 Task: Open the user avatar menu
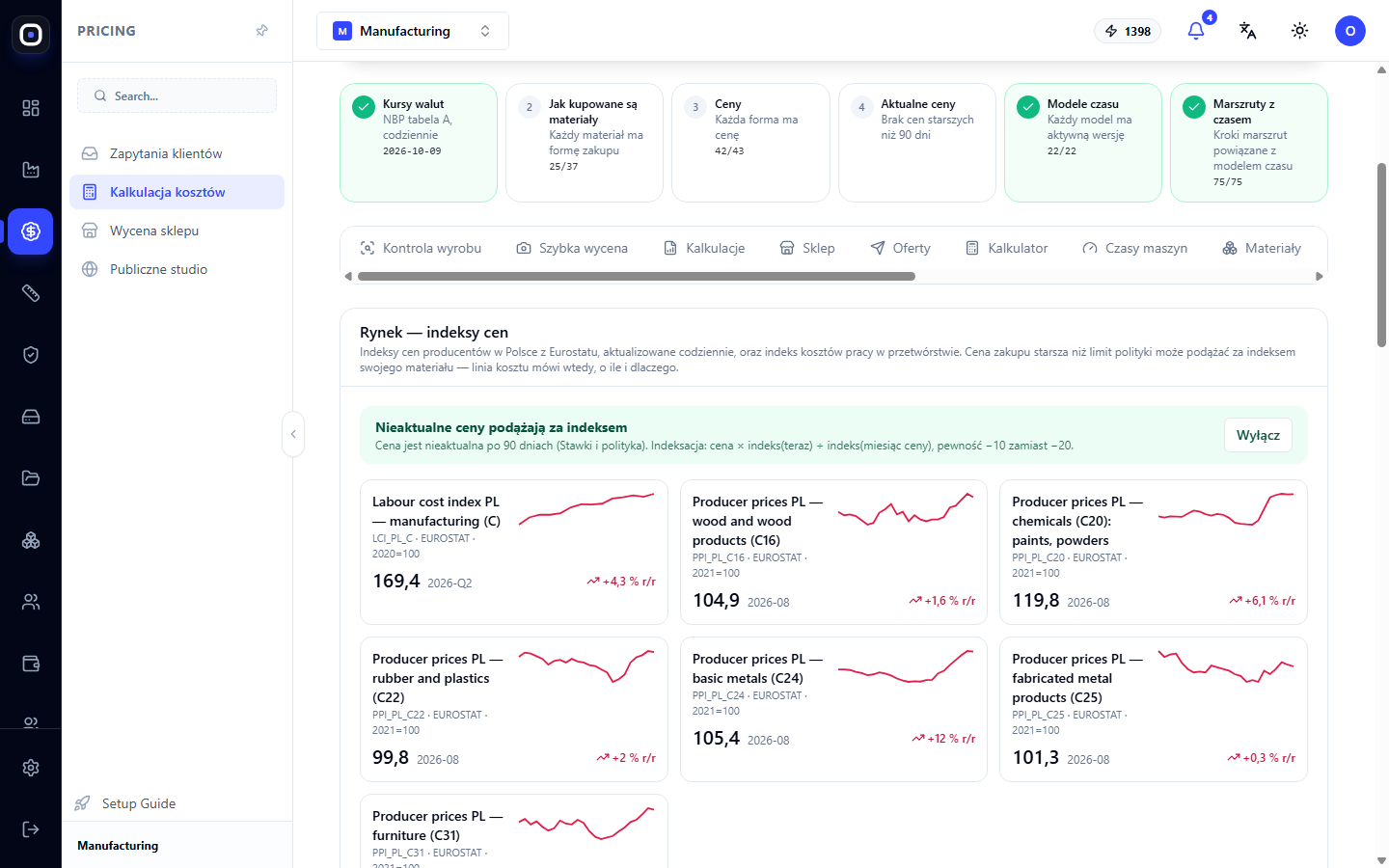(x=1350, y=31)
